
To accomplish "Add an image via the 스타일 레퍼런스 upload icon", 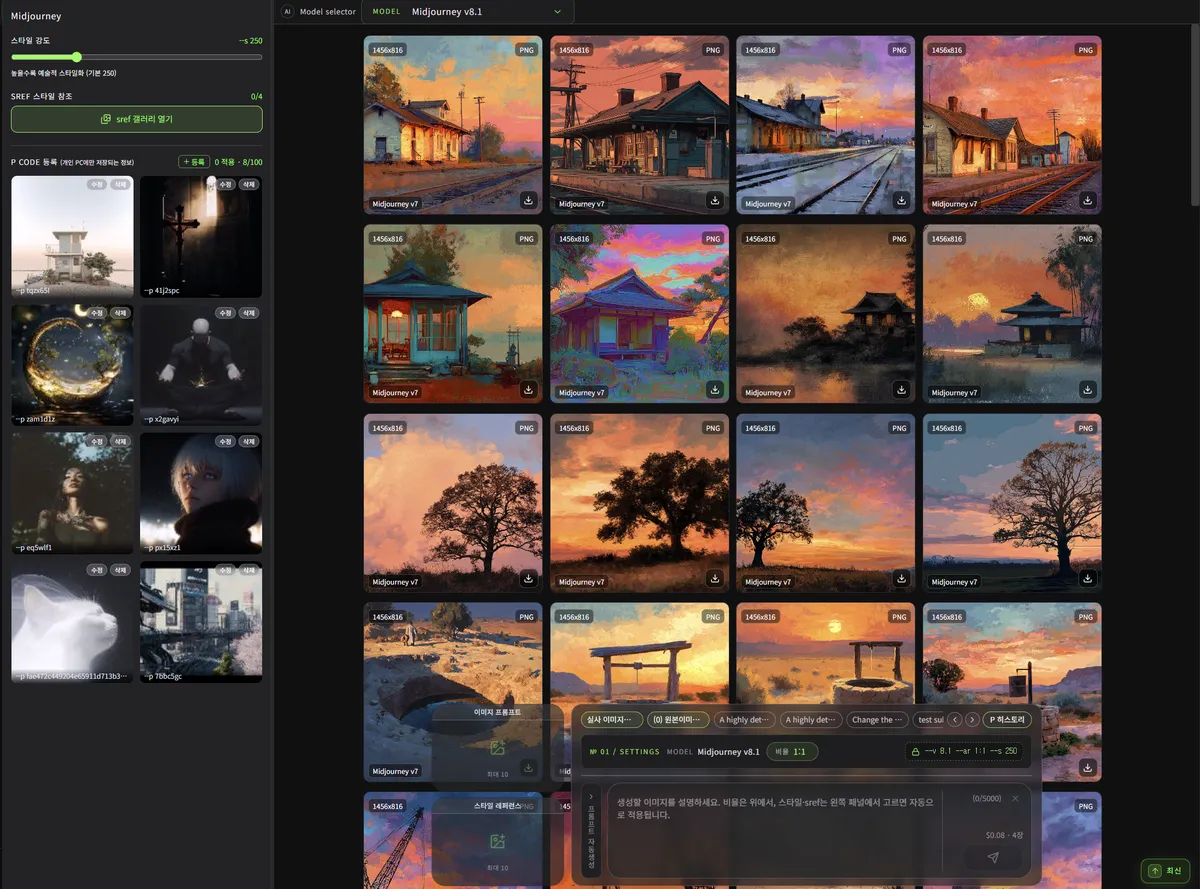I will (x=497, y=842).
